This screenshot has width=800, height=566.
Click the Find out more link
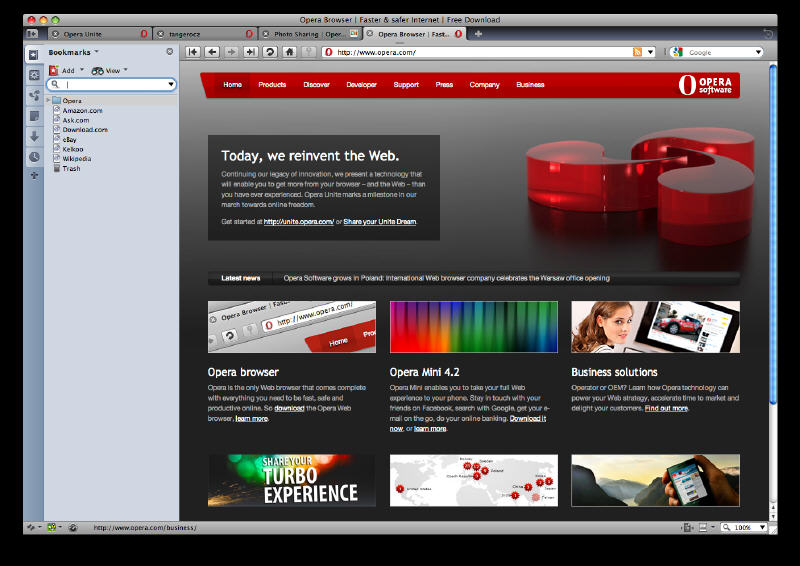tap(666, 408)
